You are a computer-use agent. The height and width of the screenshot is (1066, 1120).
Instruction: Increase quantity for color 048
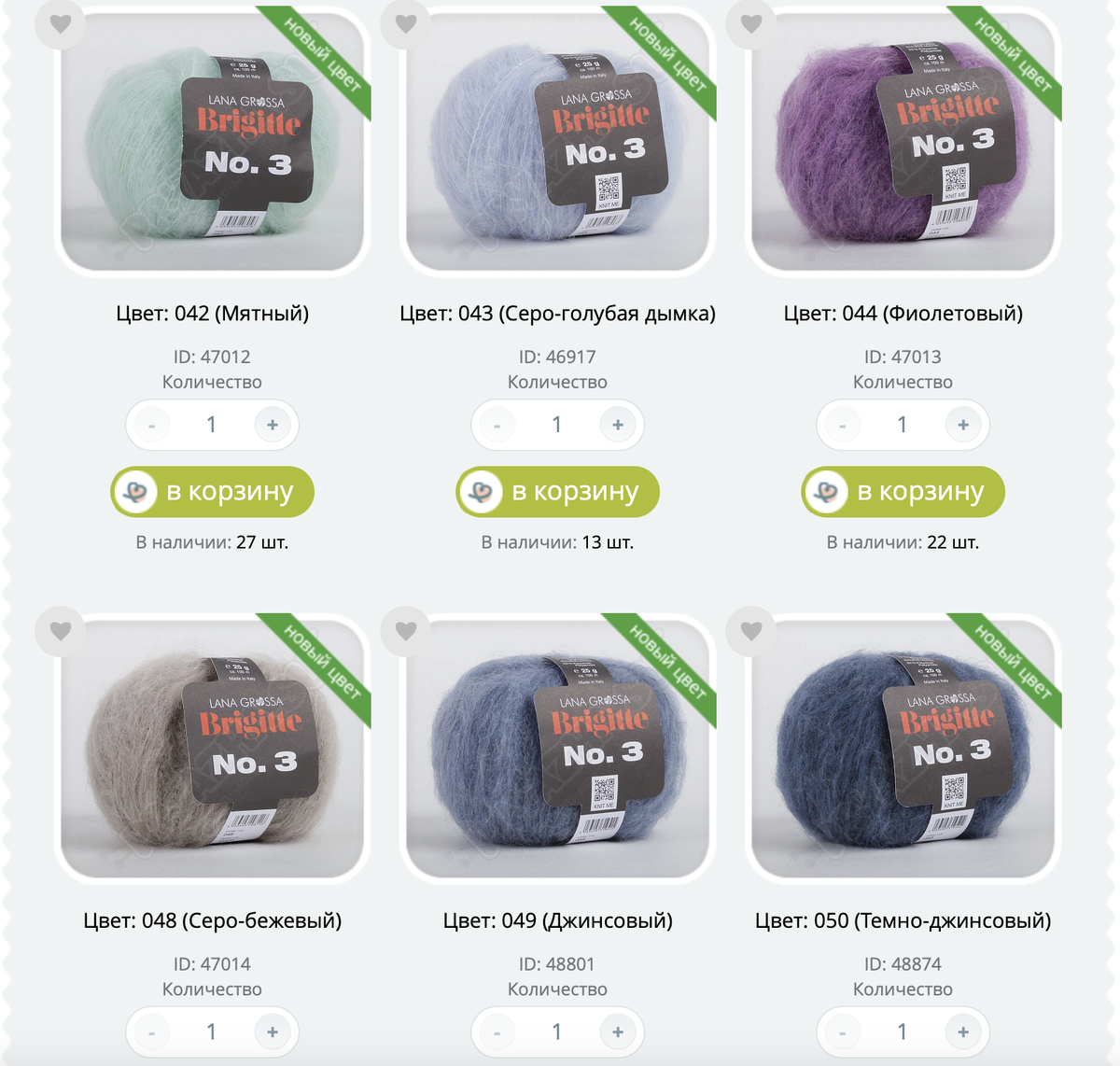coord(273,1031)
